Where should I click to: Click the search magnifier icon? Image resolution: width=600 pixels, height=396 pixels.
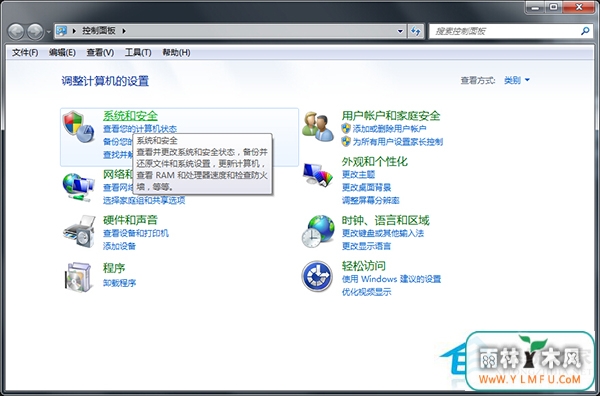point(585,31)
